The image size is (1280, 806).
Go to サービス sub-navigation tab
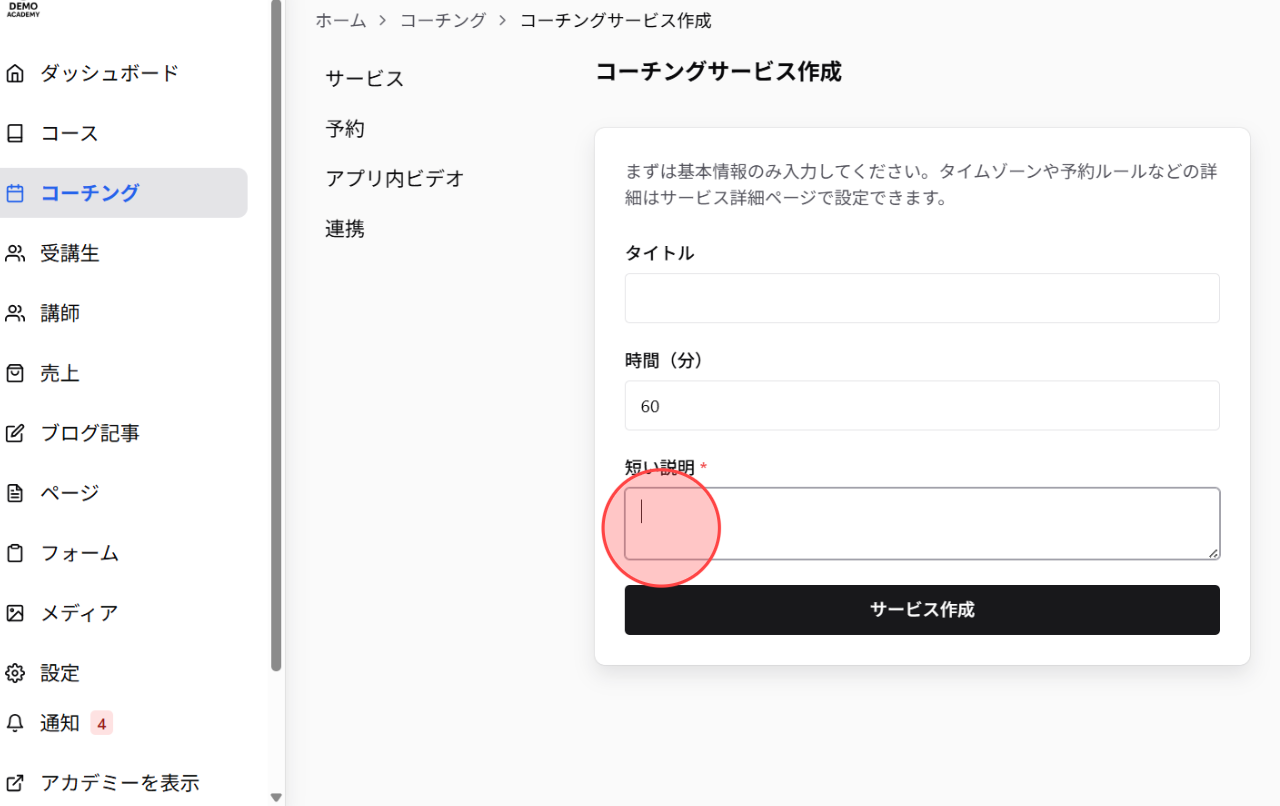[x=364, y=79]
